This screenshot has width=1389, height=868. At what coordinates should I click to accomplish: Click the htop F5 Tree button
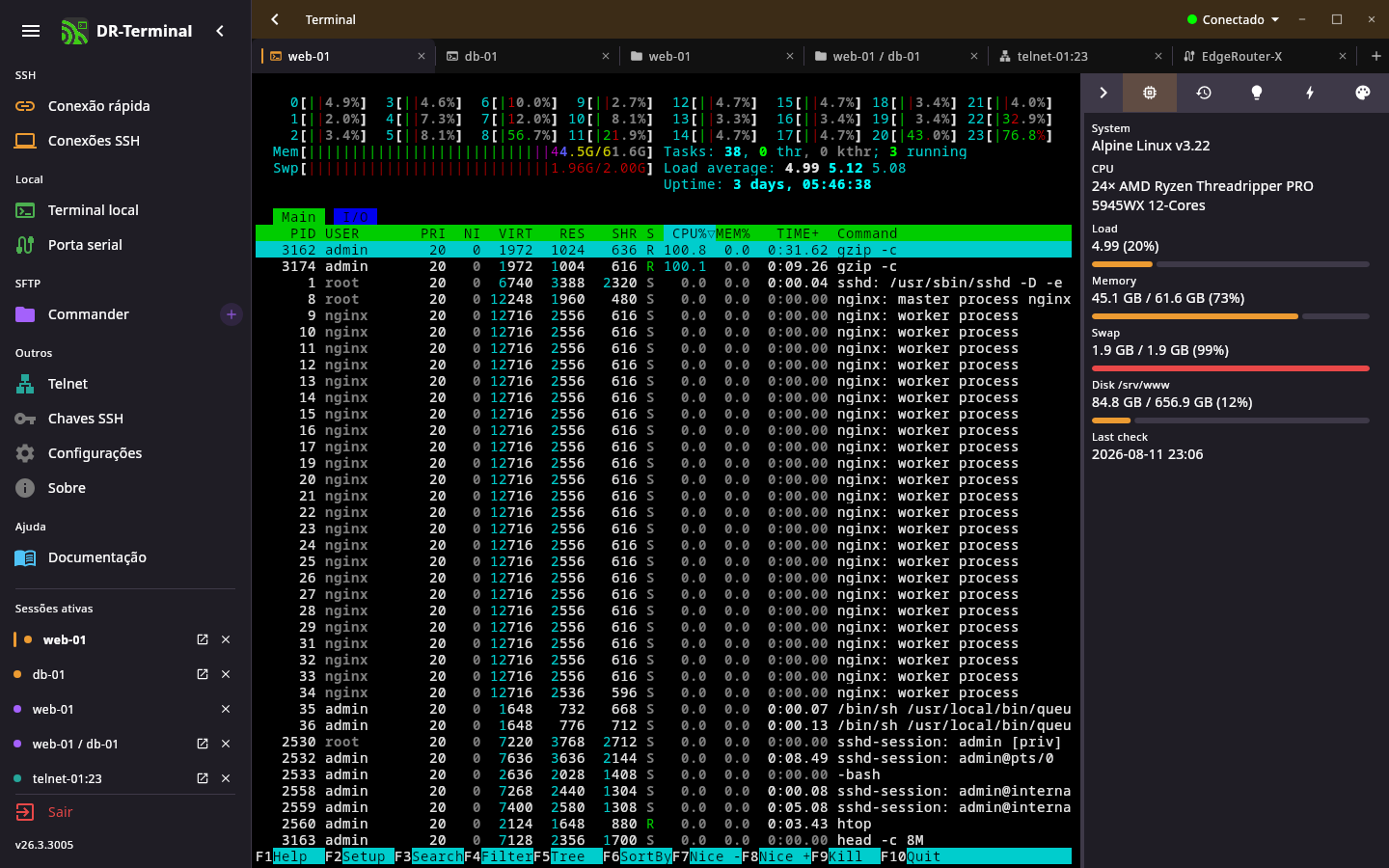(568, 856)
